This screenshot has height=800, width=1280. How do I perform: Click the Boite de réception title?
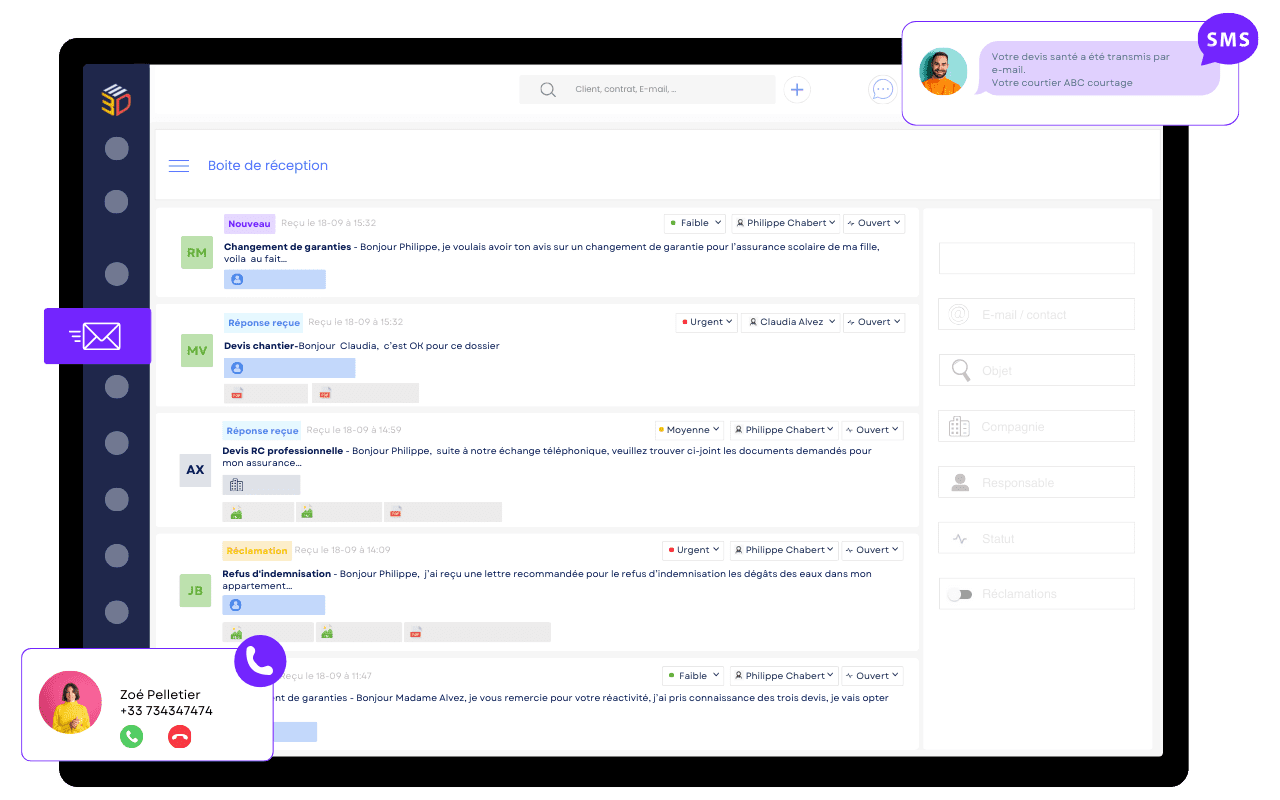(x=268, y=166)
